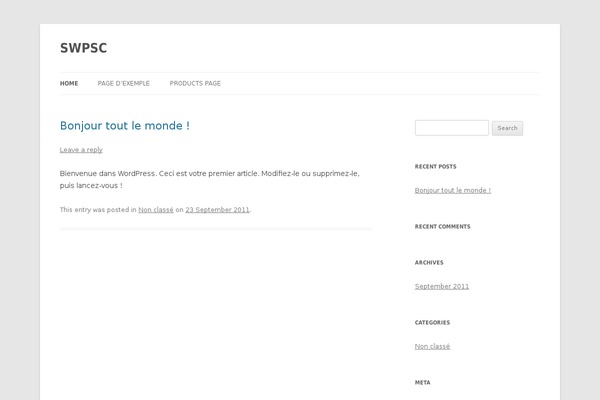Click the 'Leave a reply' link
This screenshot has height=400, width=600.
(81, 150)
